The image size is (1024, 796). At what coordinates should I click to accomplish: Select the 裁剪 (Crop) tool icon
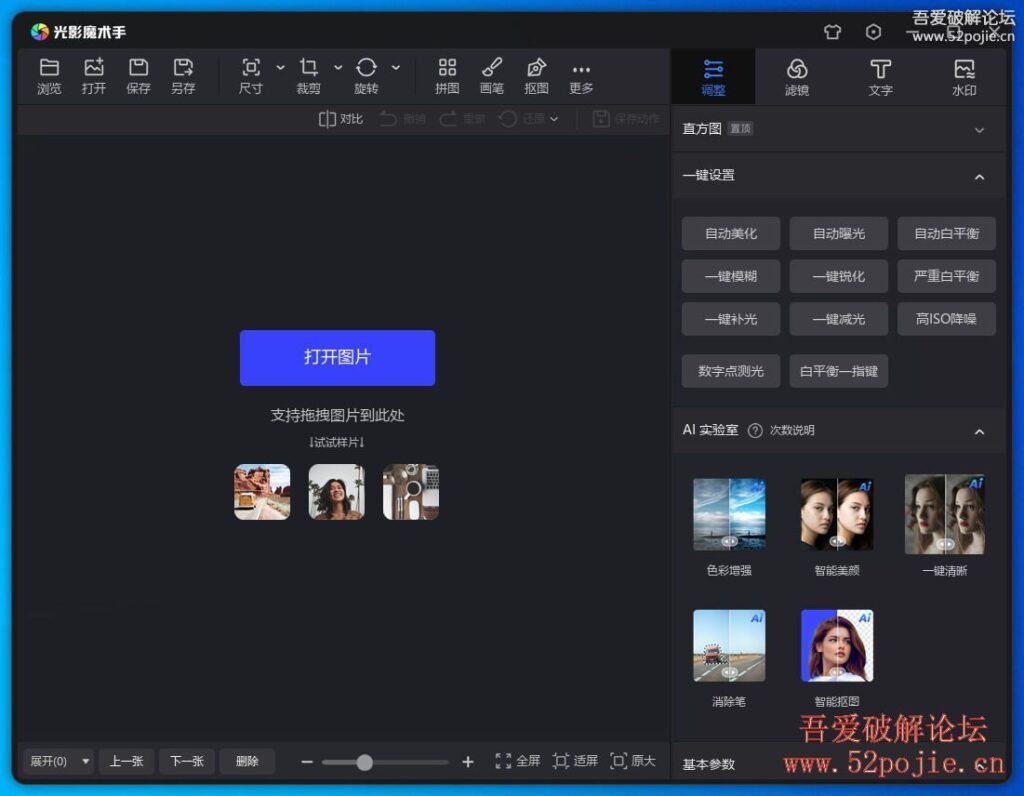coord(310,72)
